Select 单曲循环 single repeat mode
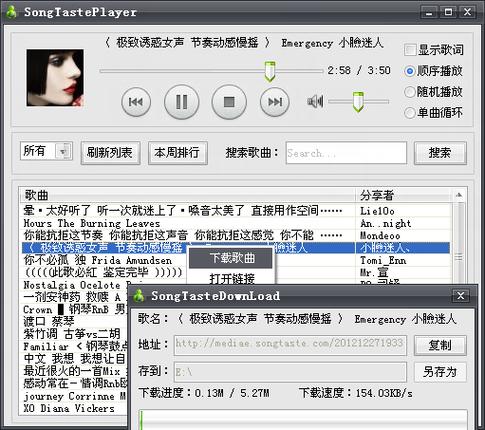485x430 pixels. (410, 113)
